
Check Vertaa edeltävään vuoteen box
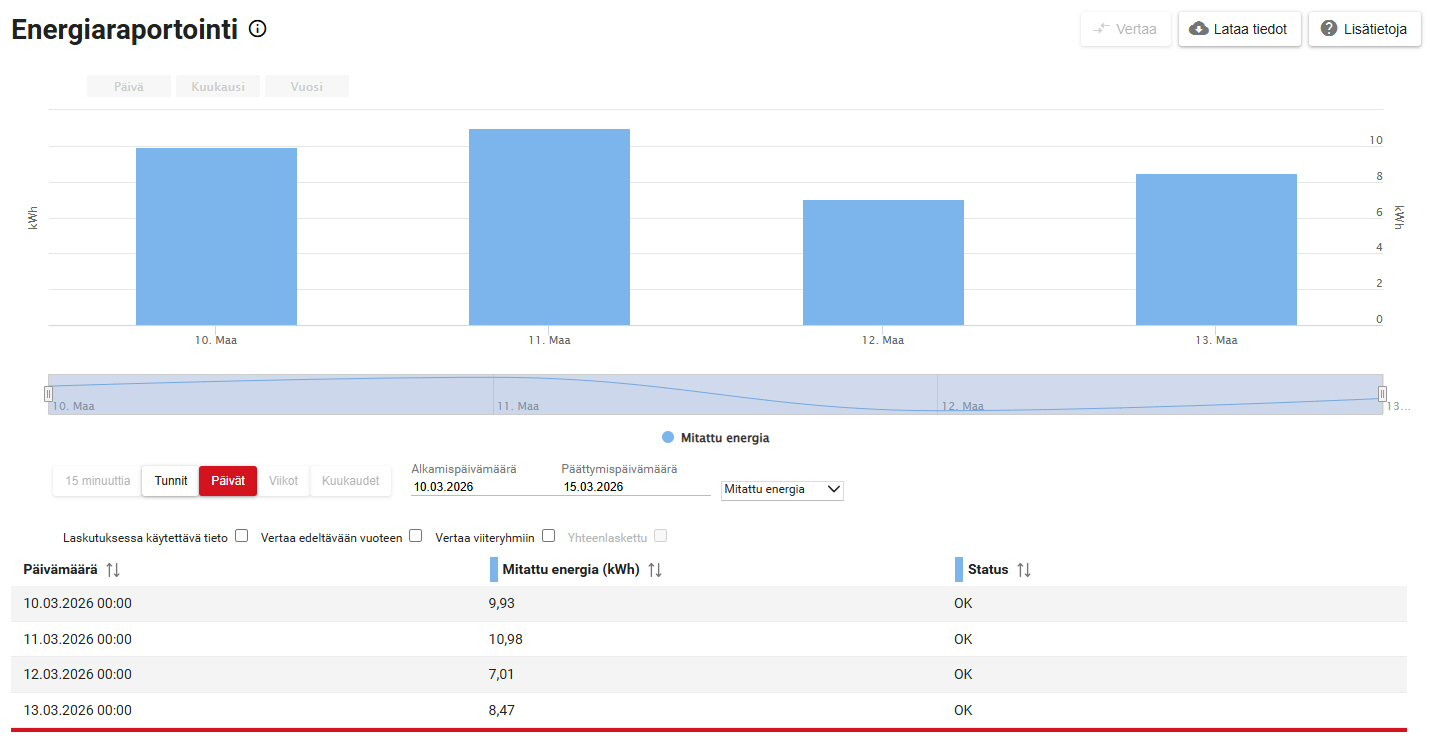coord(416,536)
